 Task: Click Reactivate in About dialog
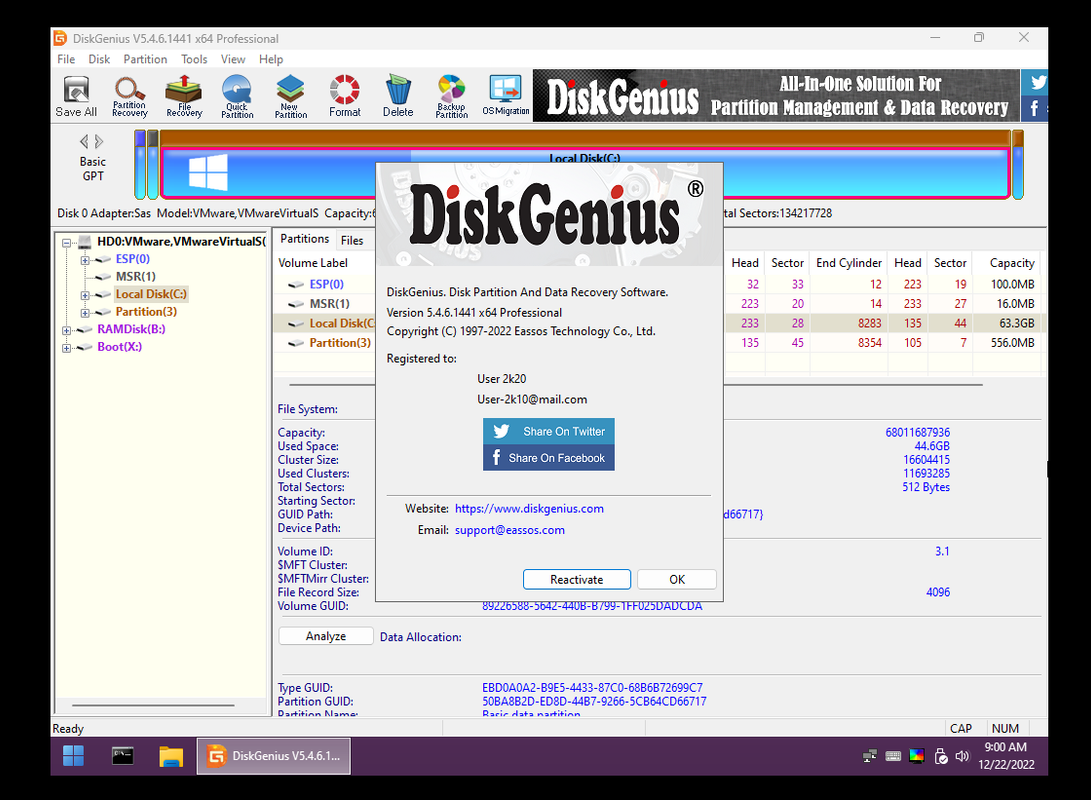pyautogui.click(x=577, y=579)
